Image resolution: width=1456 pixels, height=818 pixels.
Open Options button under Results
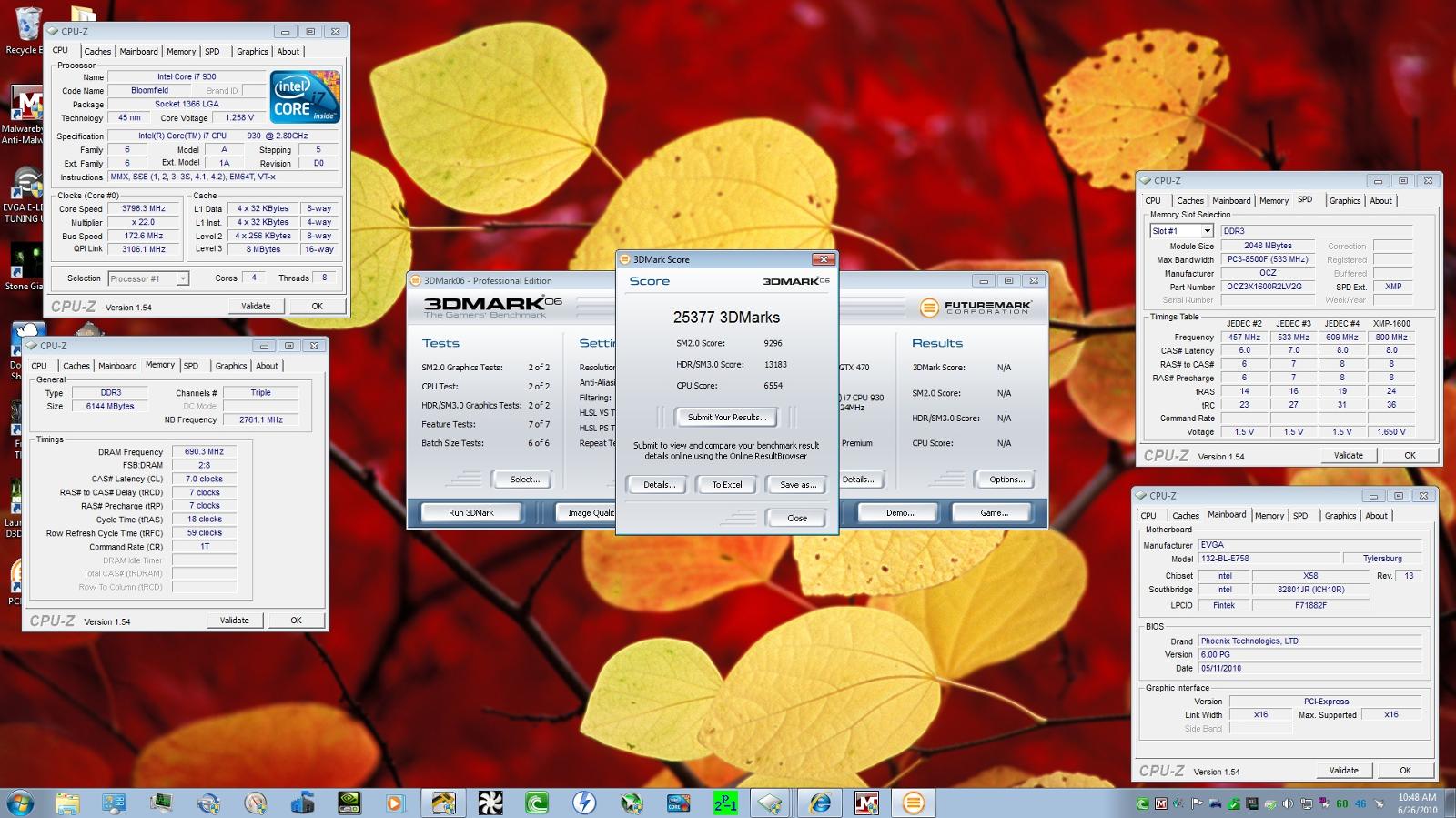1006,479
